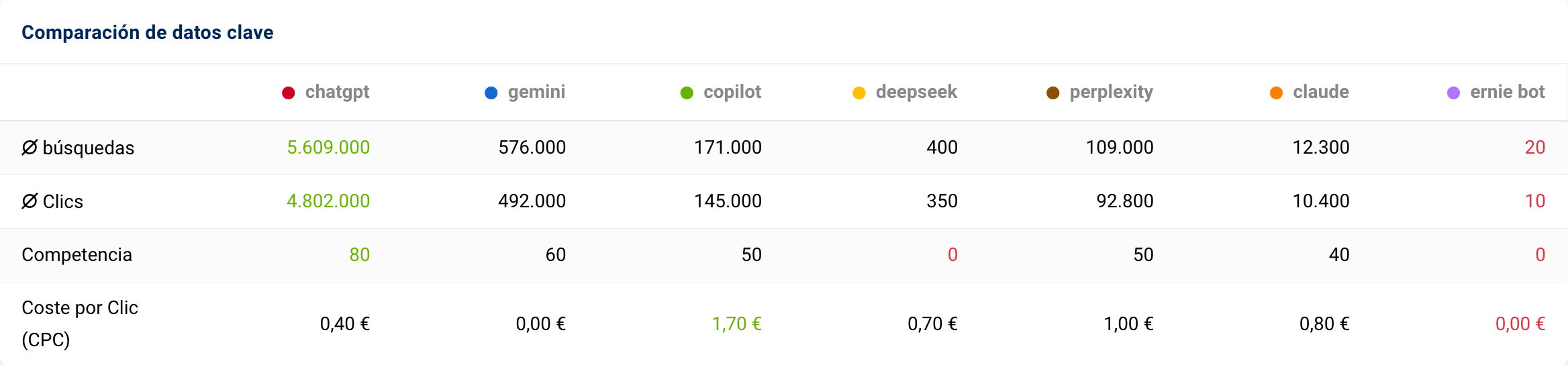Open the deepseek keyword header

pos(916,92)
